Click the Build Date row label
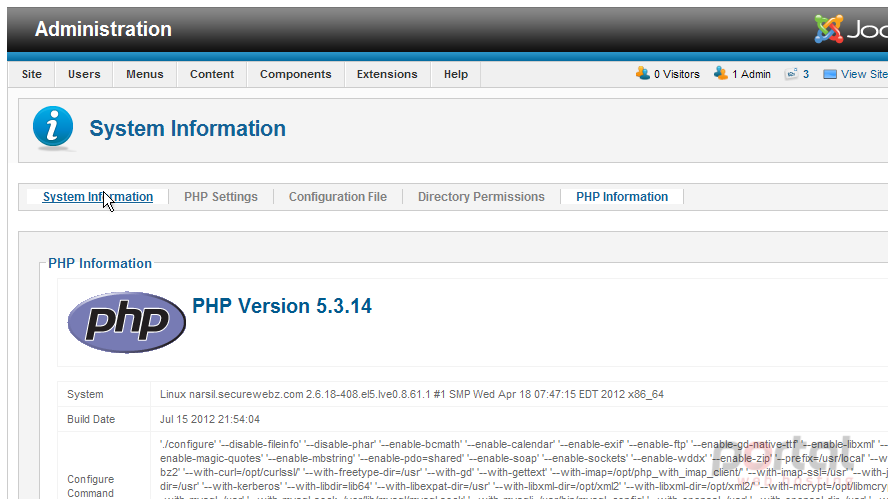Image resolution: width=889 pixels, height=500 pixels. tap(91, 419)
